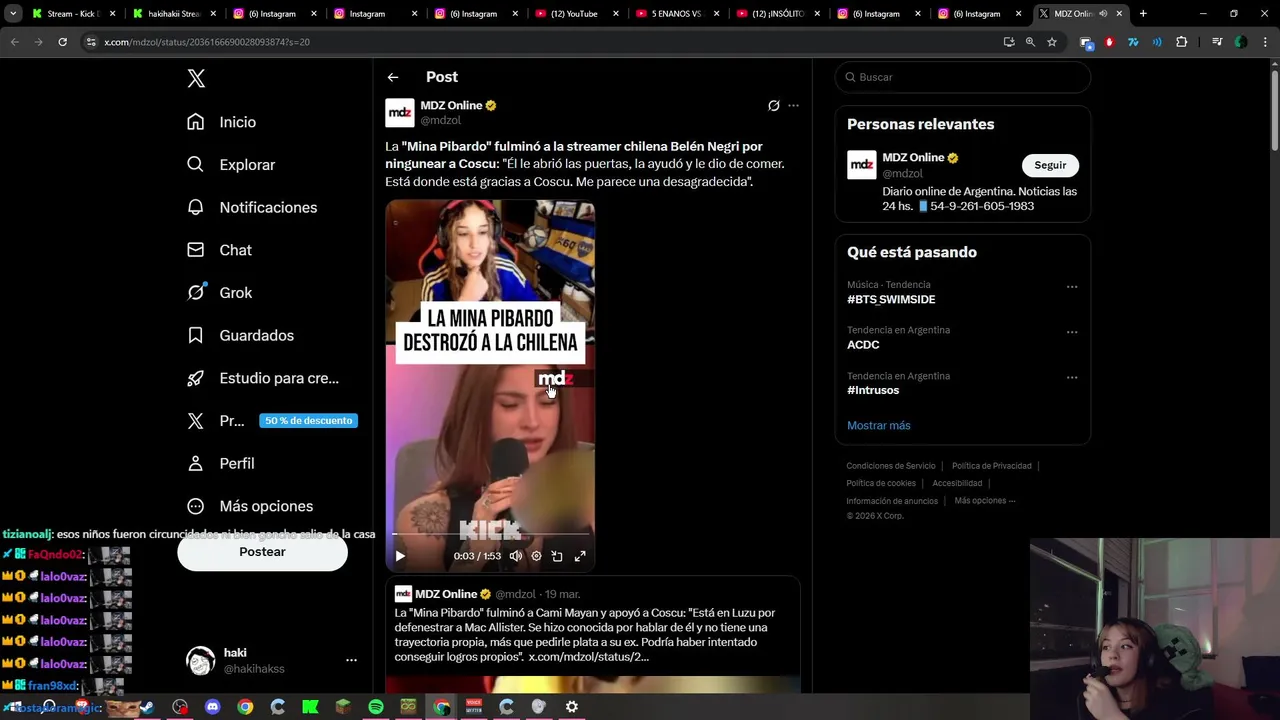Mute the MDZ Online tab audio icon
The width and height of the screenshot is (1280, 720).
pyautogui.click(x=1103, y=14)
